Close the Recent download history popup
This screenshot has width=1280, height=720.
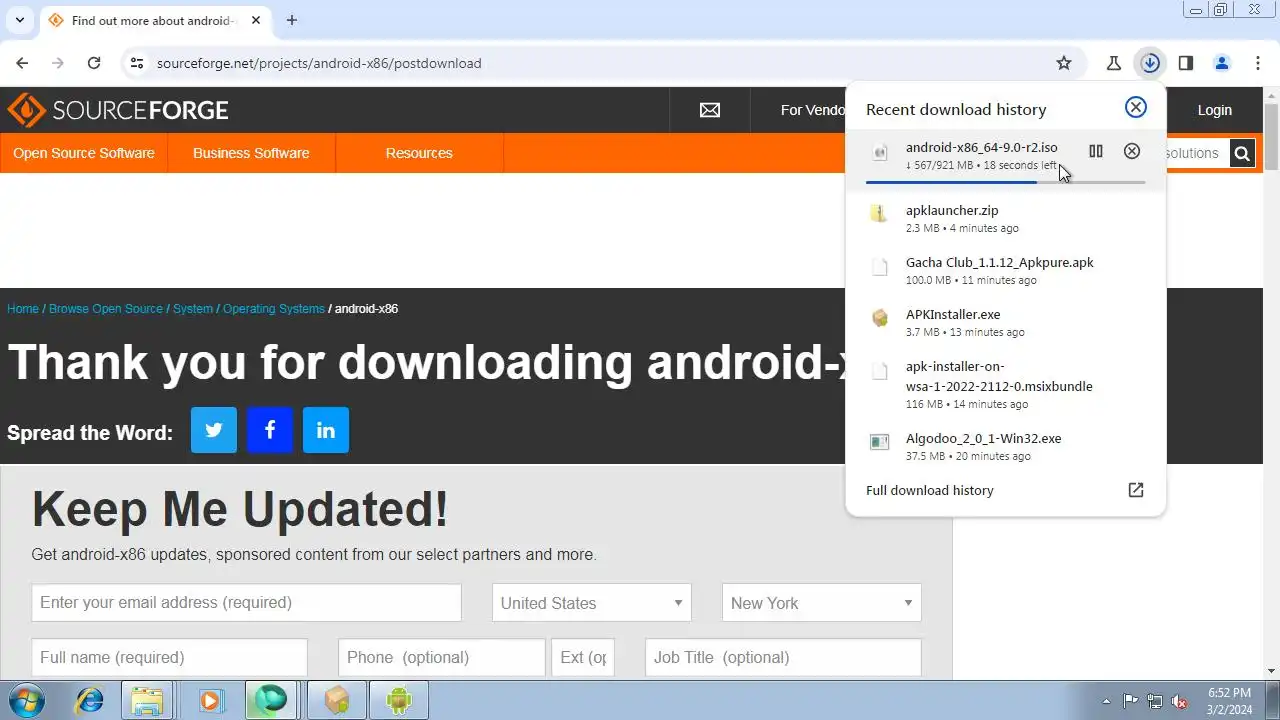click(x=1136, y=108)
